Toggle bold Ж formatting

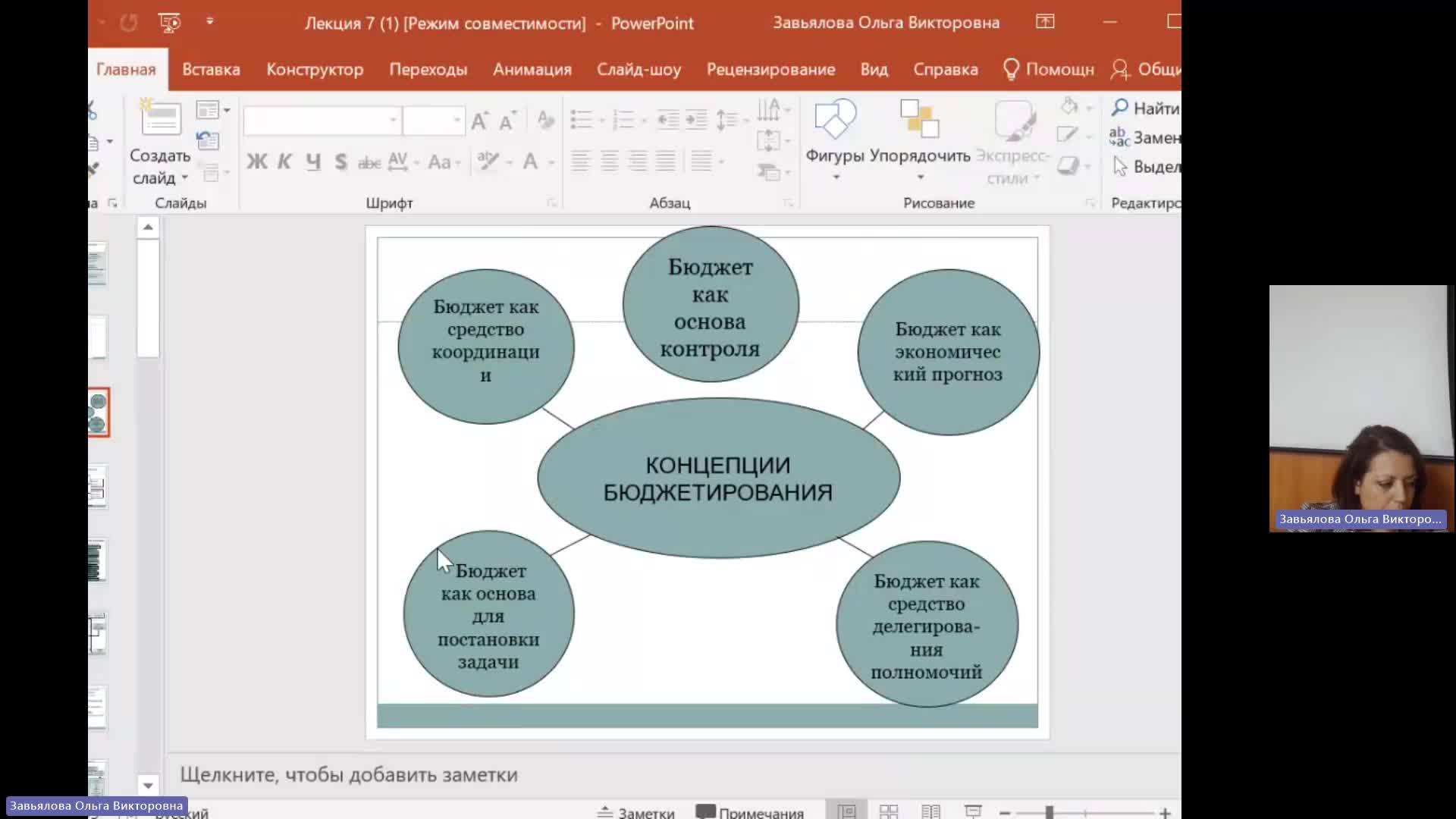[257, 162]
